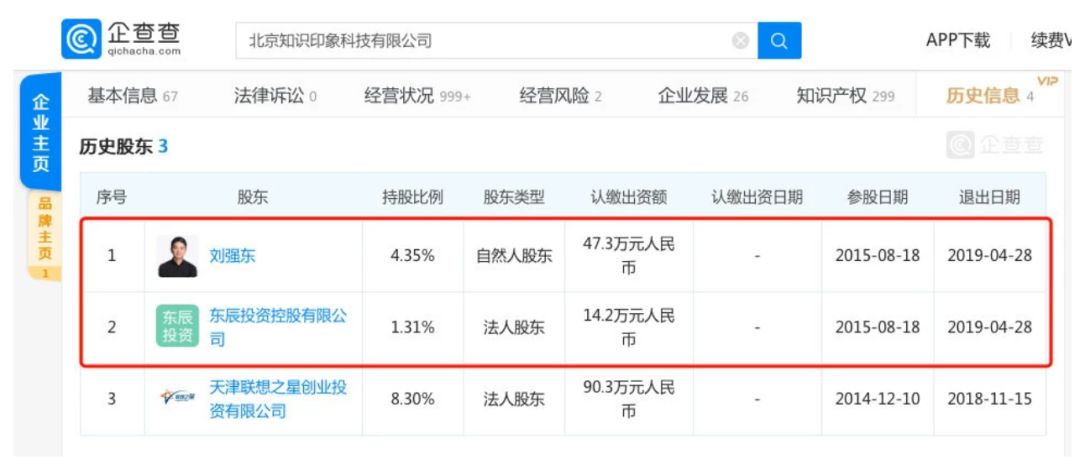Screen dimensions: 1080x465
Task: Click the blue search magnifier button
Action: (x=779, y=41)
